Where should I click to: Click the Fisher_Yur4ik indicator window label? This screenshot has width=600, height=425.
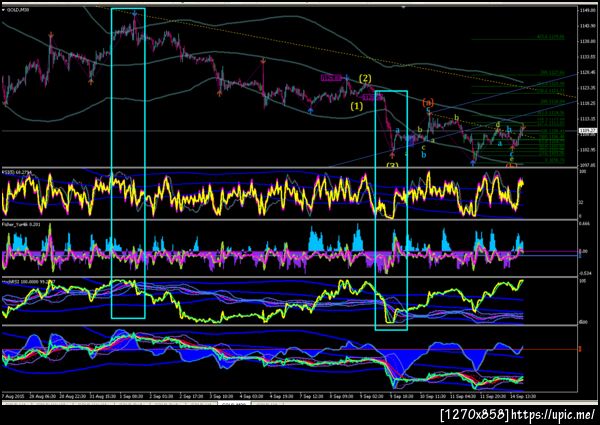click(x=19, y=224)
